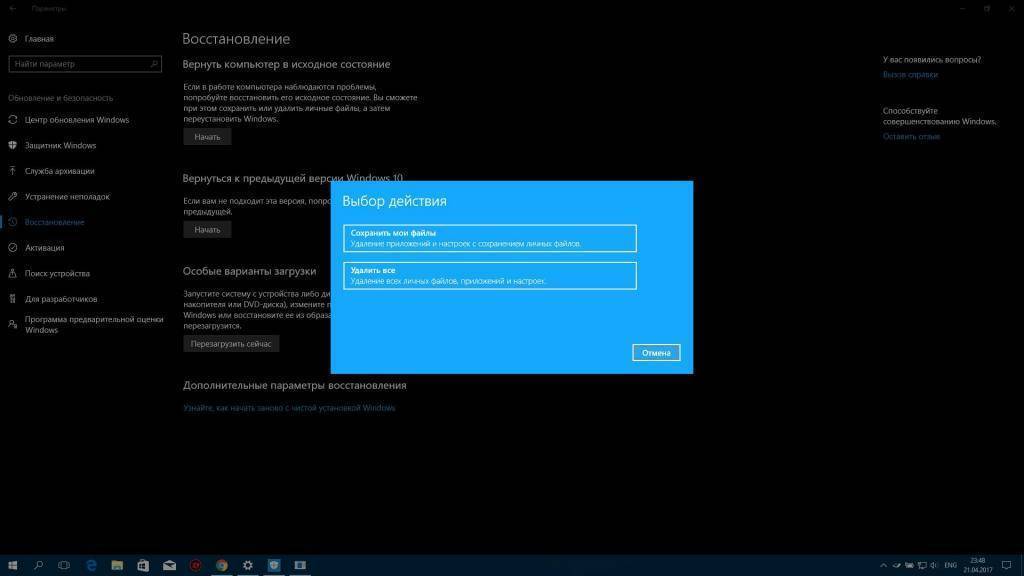
Task: Launch Google Chrome from the taskbar
Action: point(221,565)
